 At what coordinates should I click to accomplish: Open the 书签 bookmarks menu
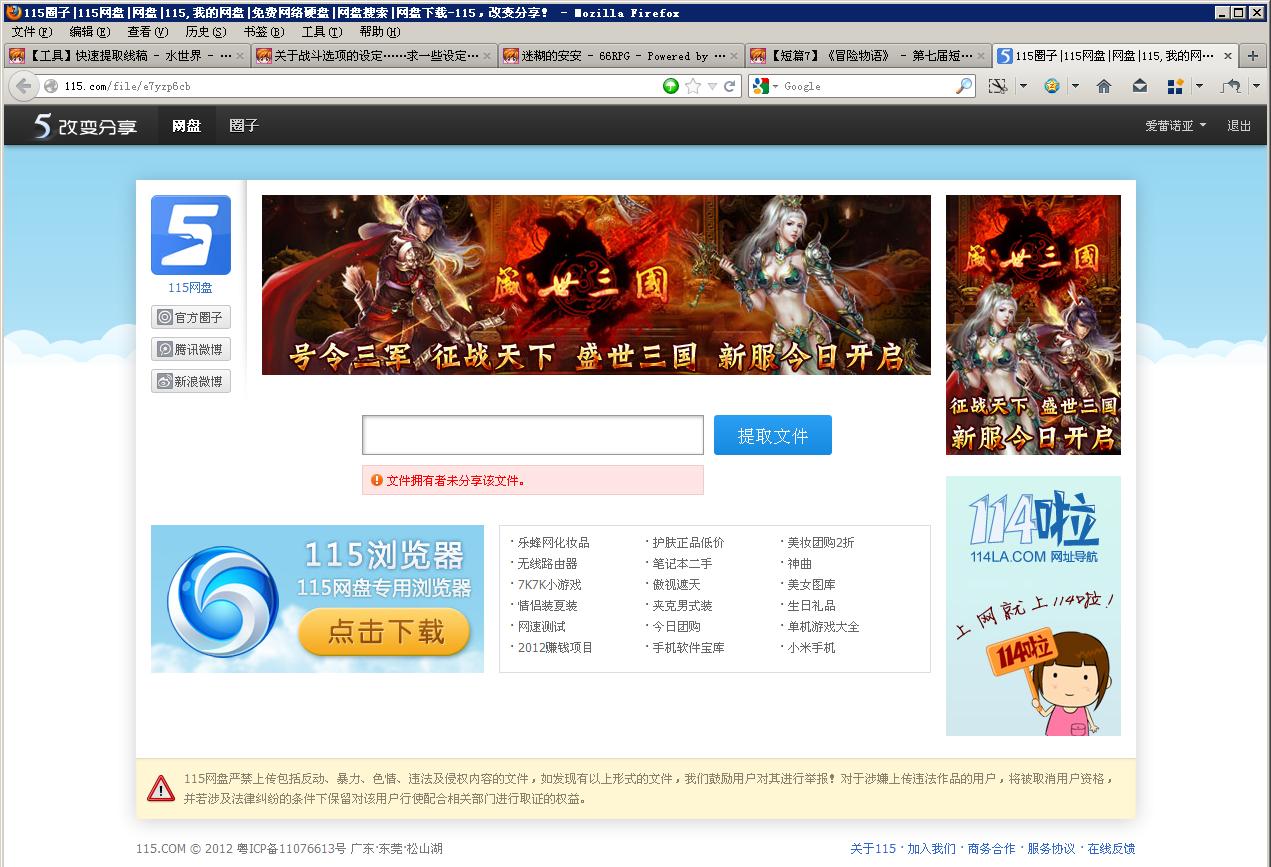264,32
